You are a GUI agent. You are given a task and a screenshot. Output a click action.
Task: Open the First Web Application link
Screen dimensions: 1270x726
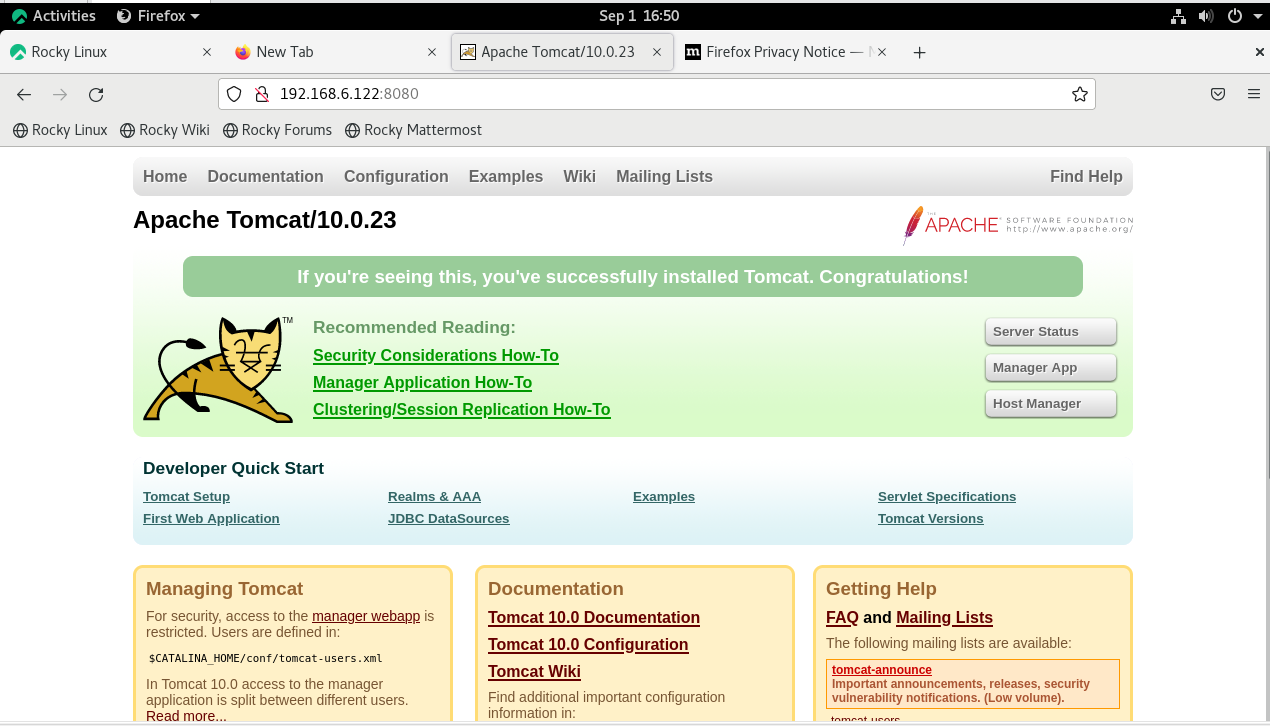(211, 519)
